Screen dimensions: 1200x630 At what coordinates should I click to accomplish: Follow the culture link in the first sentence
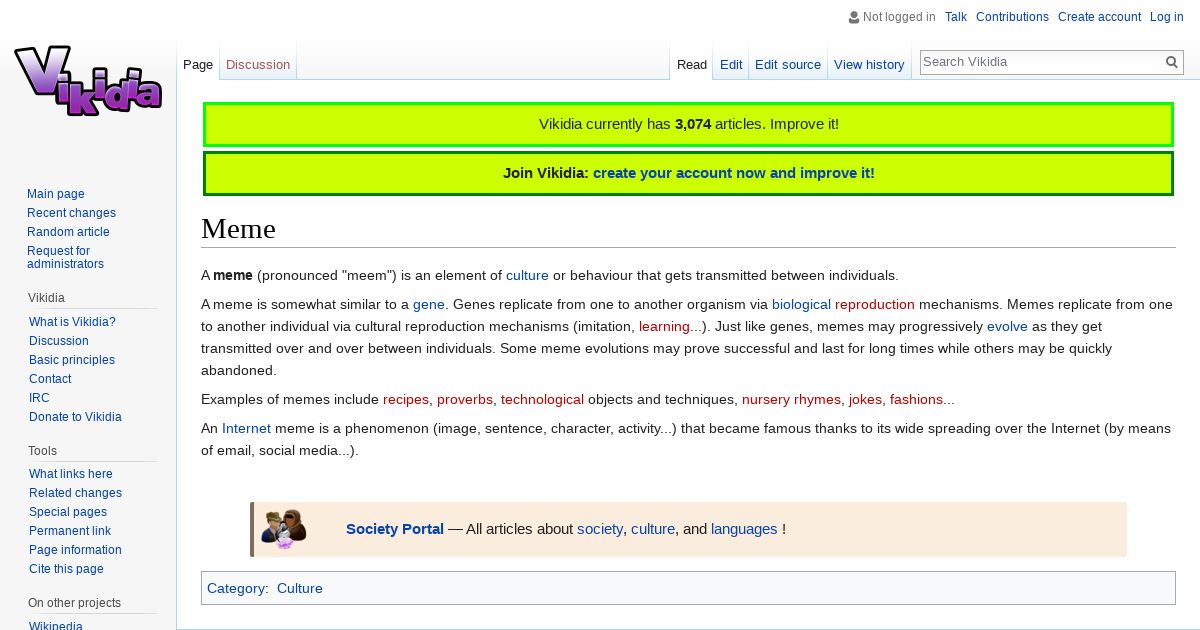pyautogui.click(x=527, y=276)
